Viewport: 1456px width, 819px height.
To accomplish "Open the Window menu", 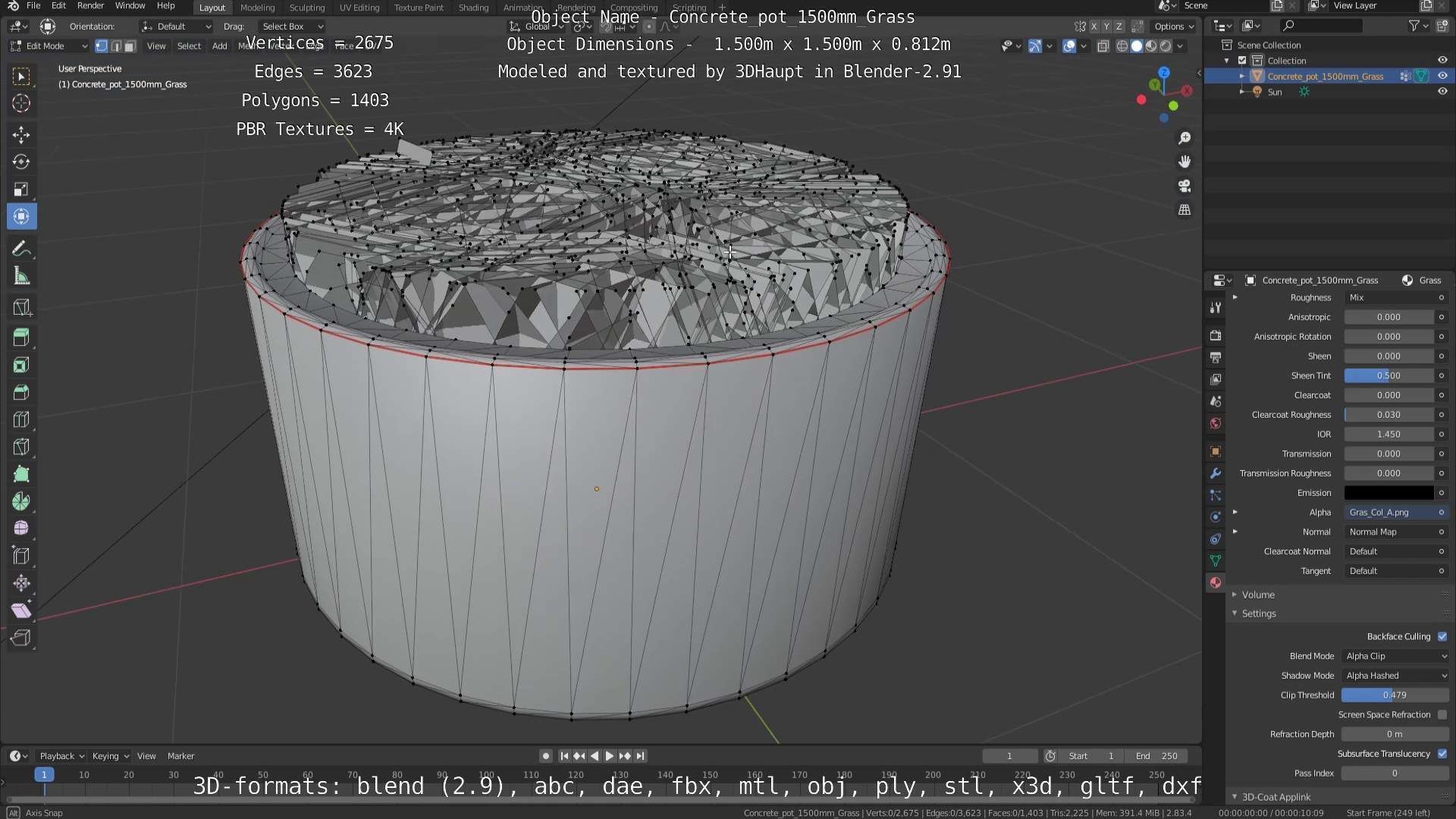I will (130, 6).
